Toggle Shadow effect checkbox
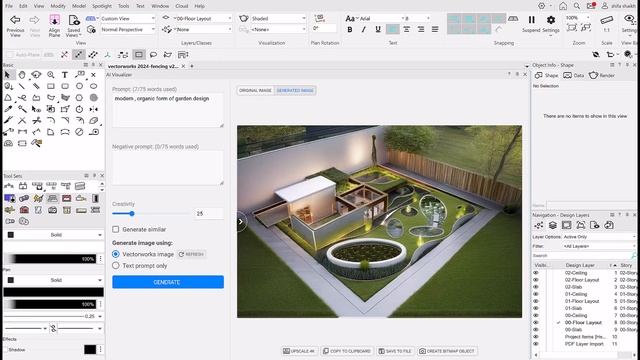The width and height of the screenshot is (640, 360). (x=6, y=350)
